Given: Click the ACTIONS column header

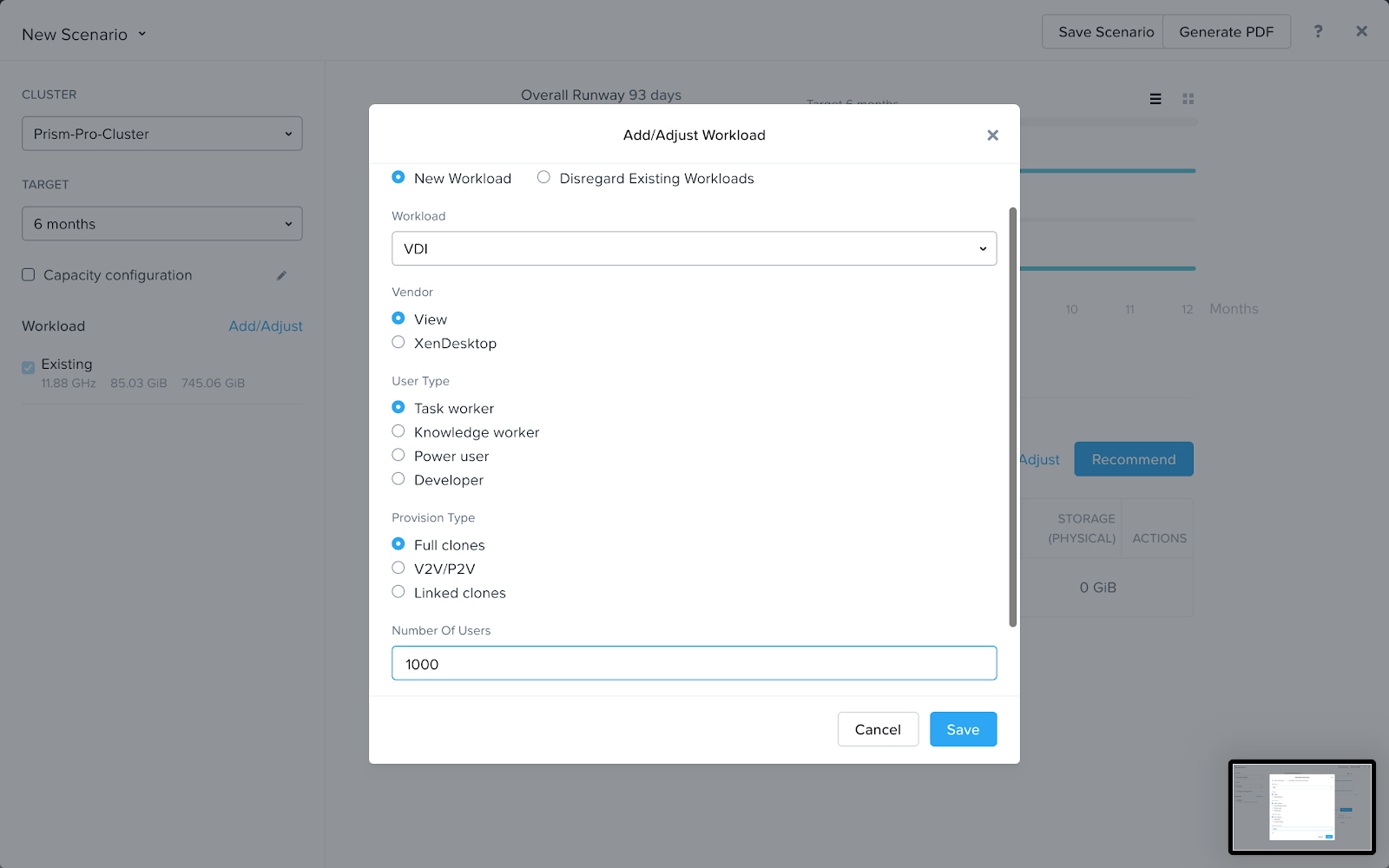Looking at the screenshot, I should (1159, 538).
